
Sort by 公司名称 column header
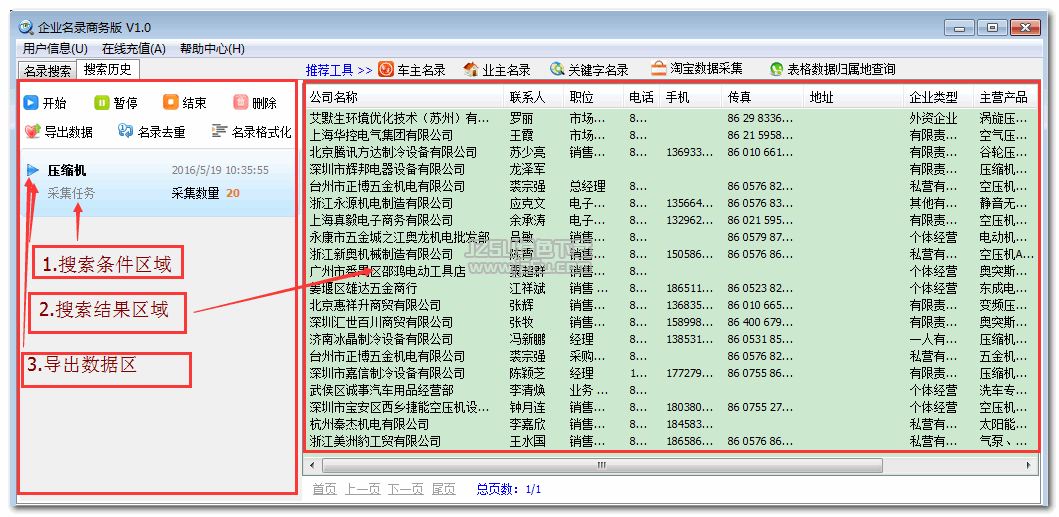404,97
